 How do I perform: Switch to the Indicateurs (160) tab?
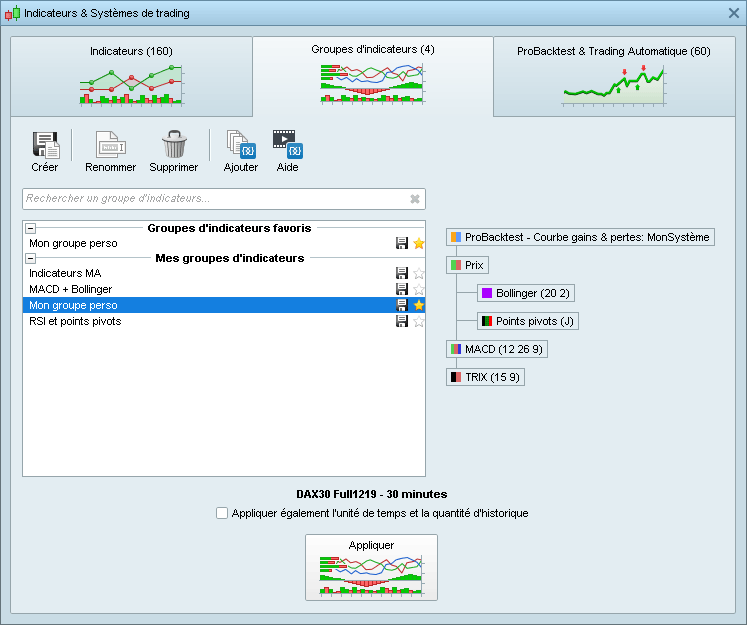[x=131, y=75]
